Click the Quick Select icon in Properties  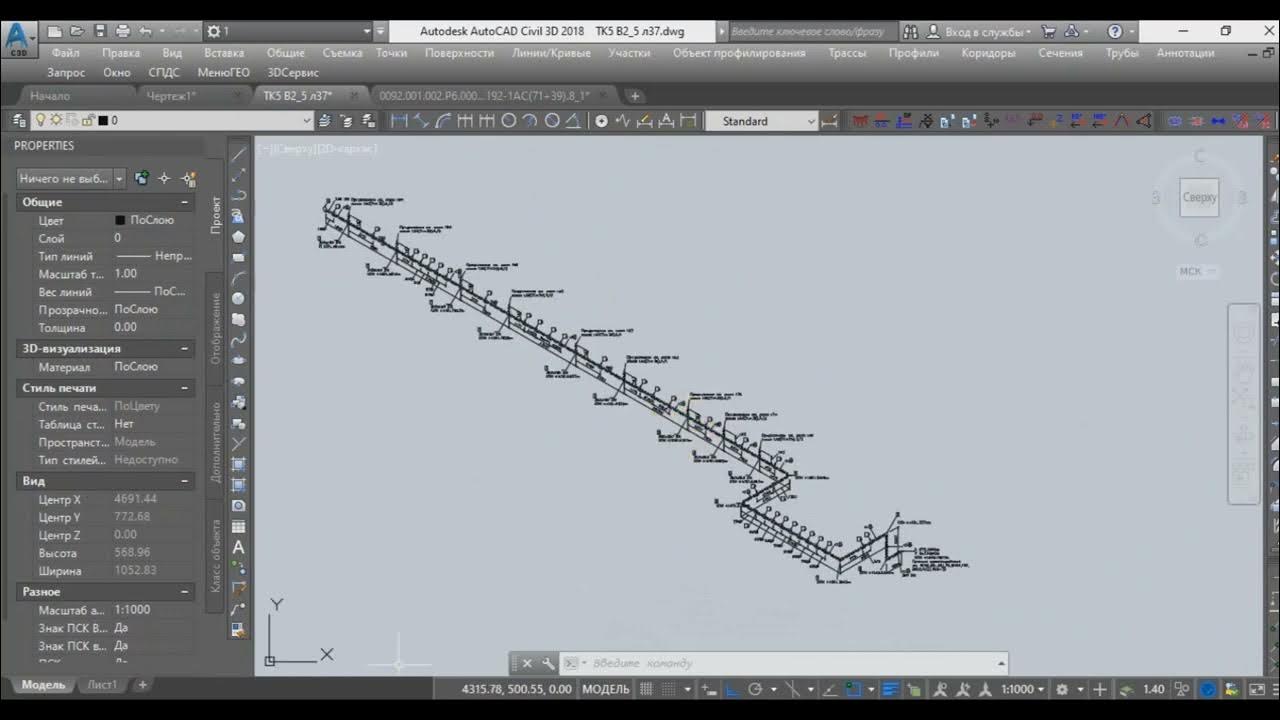coord(188,178)
